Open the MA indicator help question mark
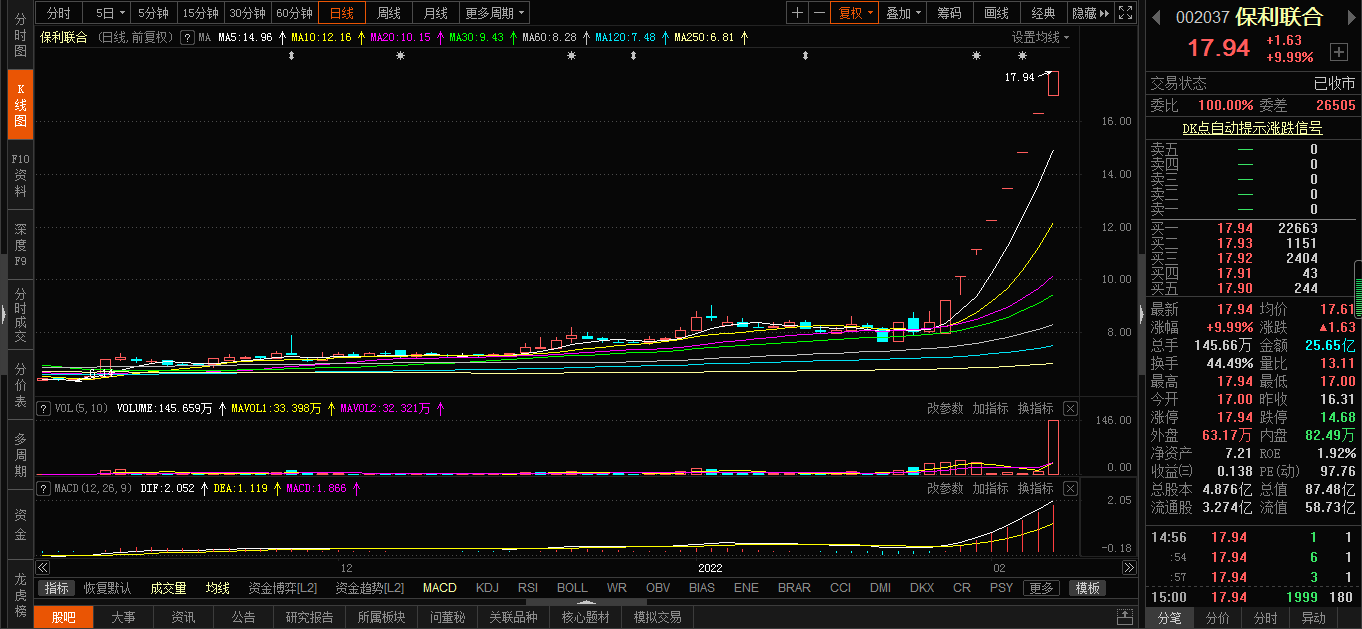The height and width of the screenshot is (629, 1362). tap(186, 37)
